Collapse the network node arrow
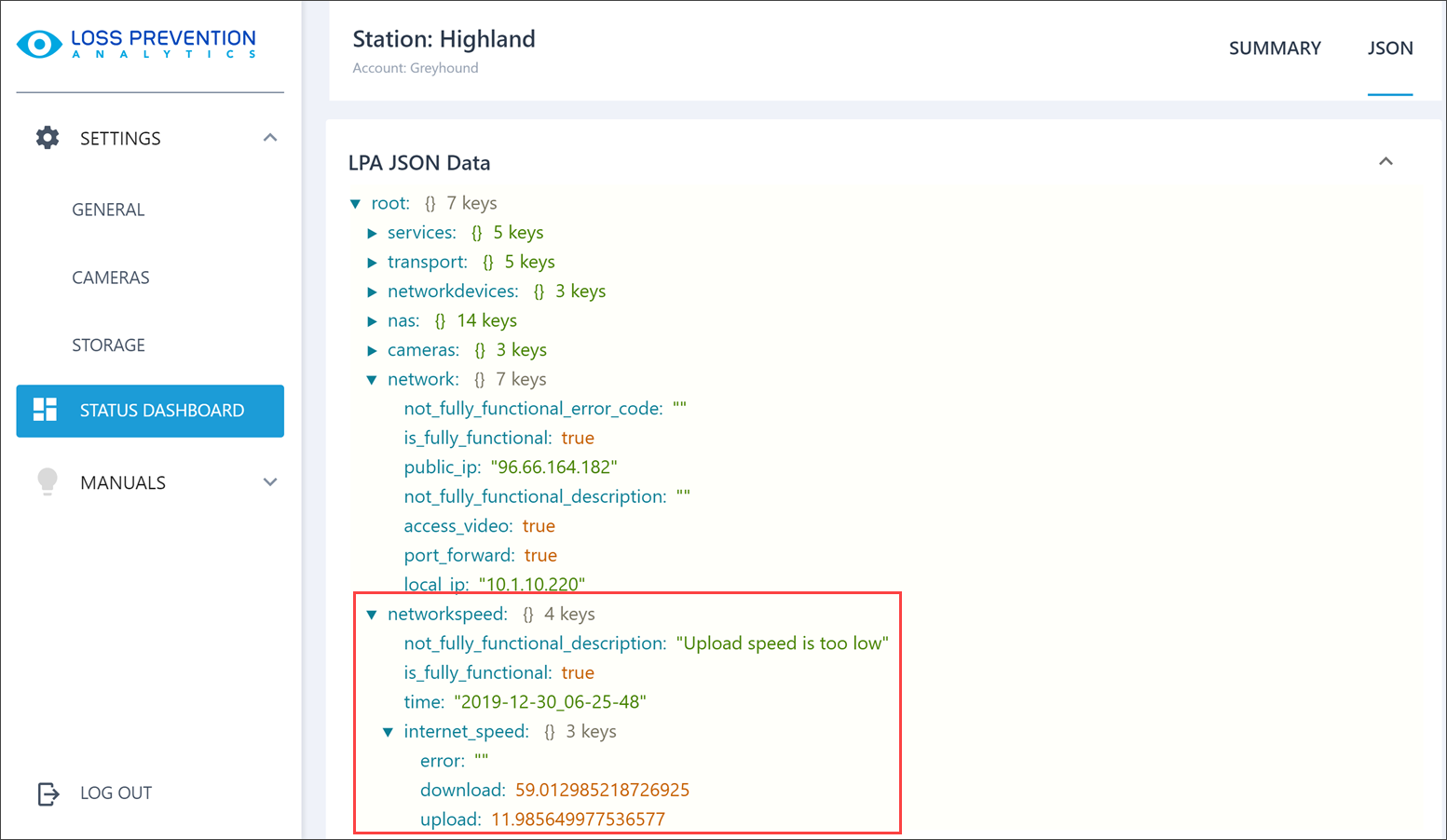The height and width of the screenshot is (840, 1447). (372, 380)
